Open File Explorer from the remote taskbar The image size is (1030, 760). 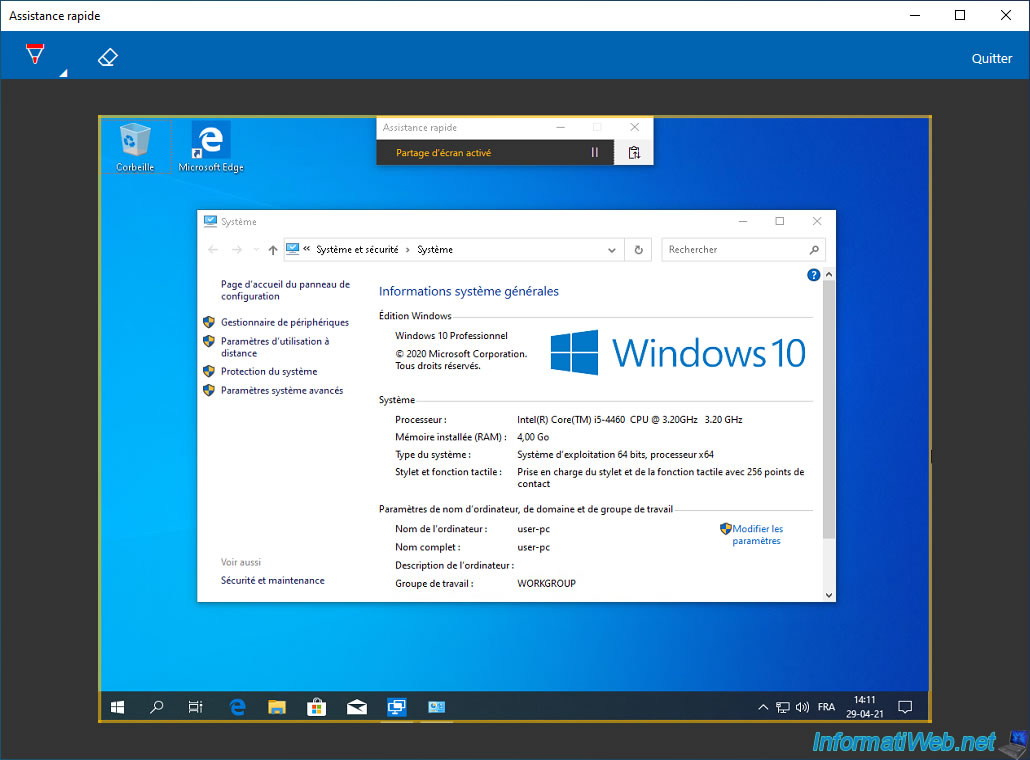click(277, 707)
